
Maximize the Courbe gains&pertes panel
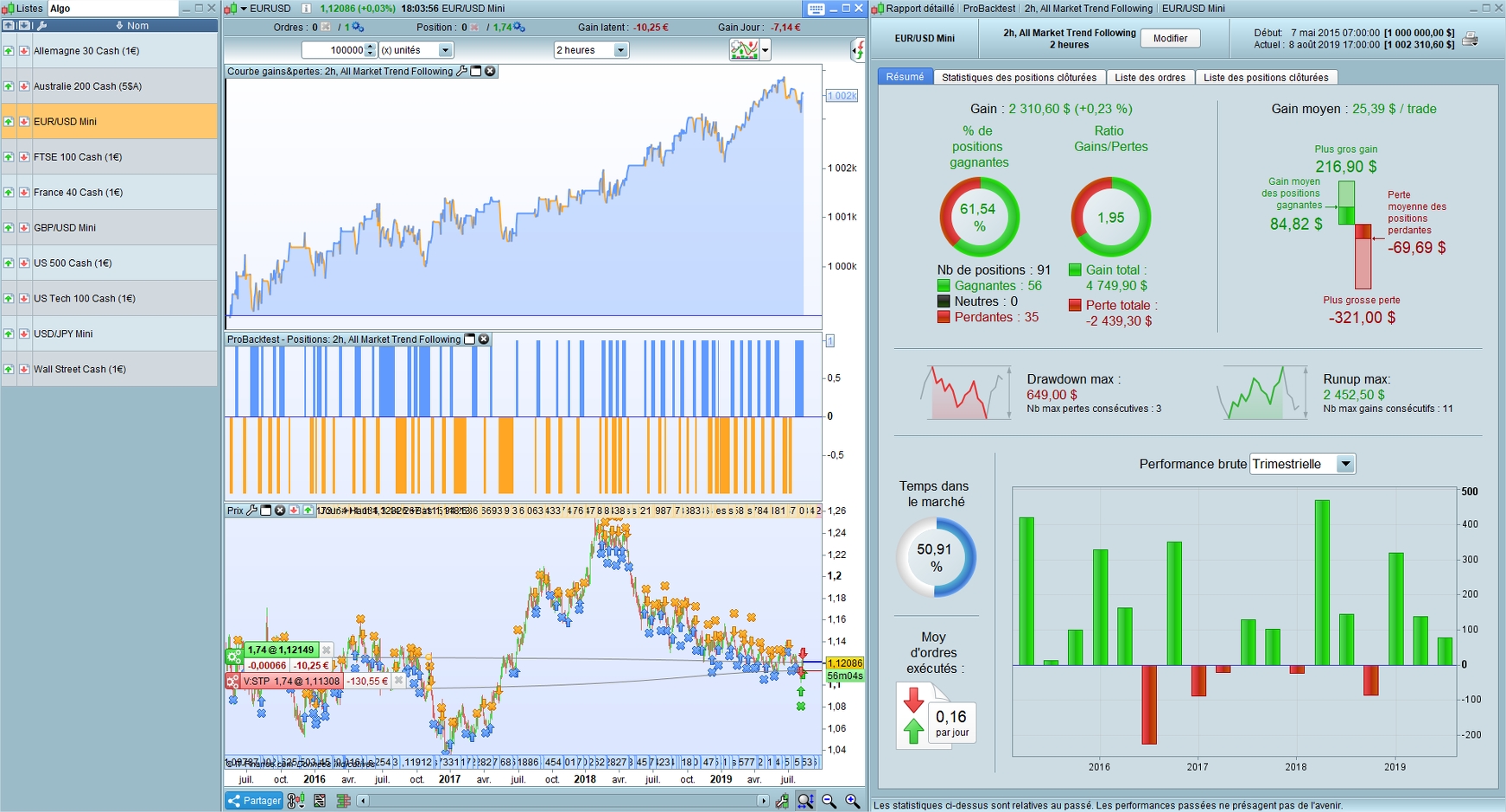475,72
